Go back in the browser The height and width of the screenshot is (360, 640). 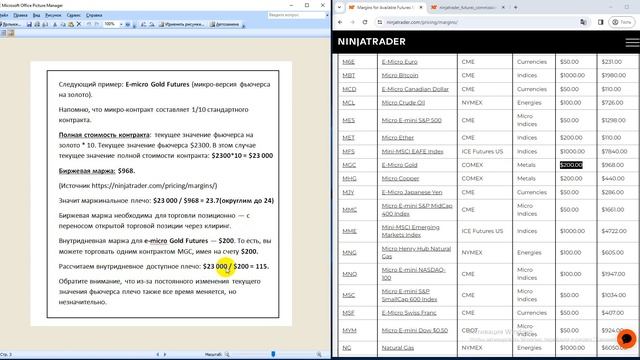point(340,22)
